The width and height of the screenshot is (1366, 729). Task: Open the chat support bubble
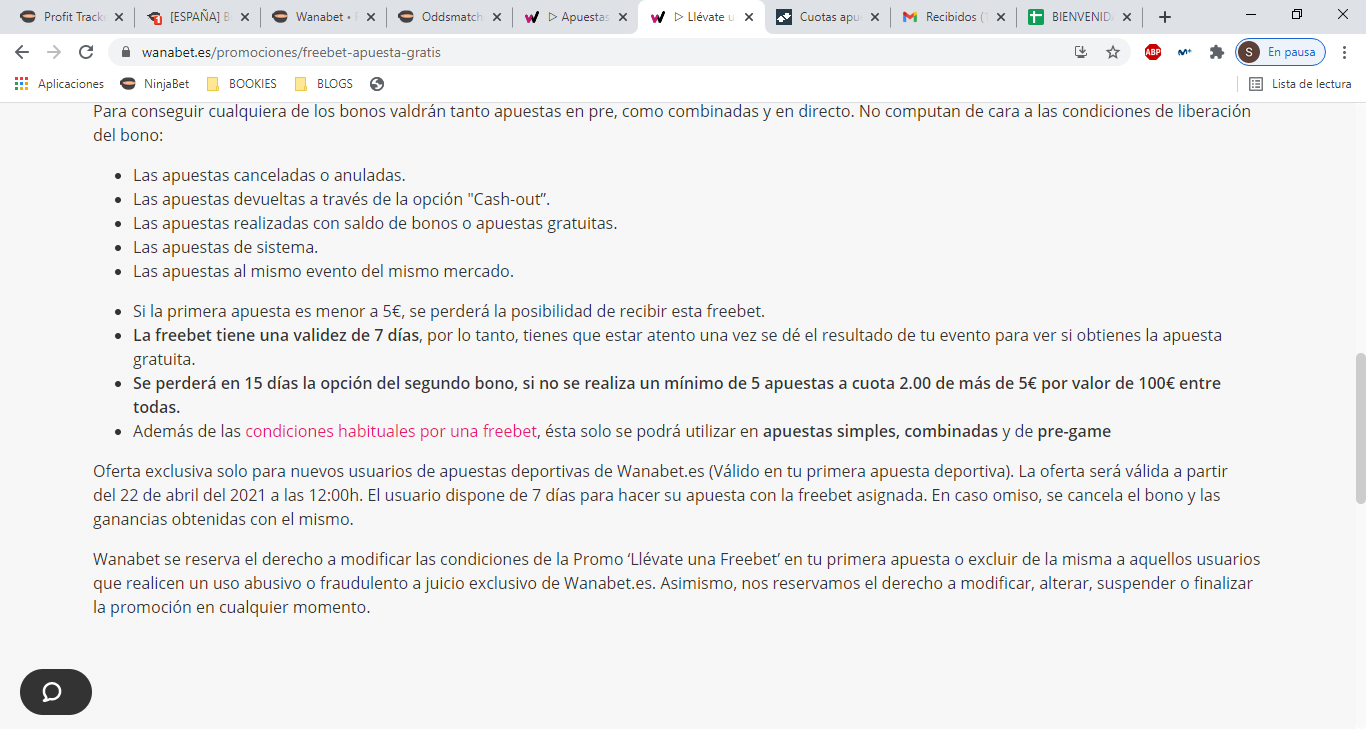[56, 691]
